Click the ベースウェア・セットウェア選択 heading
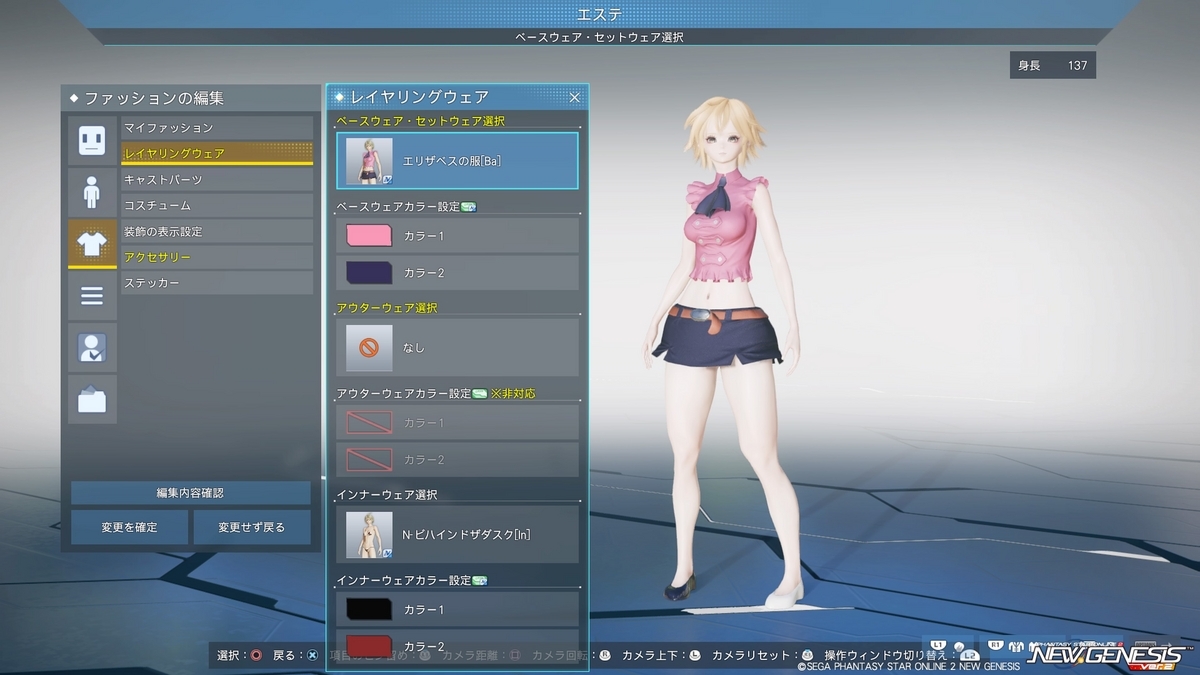 coord(420,121)
